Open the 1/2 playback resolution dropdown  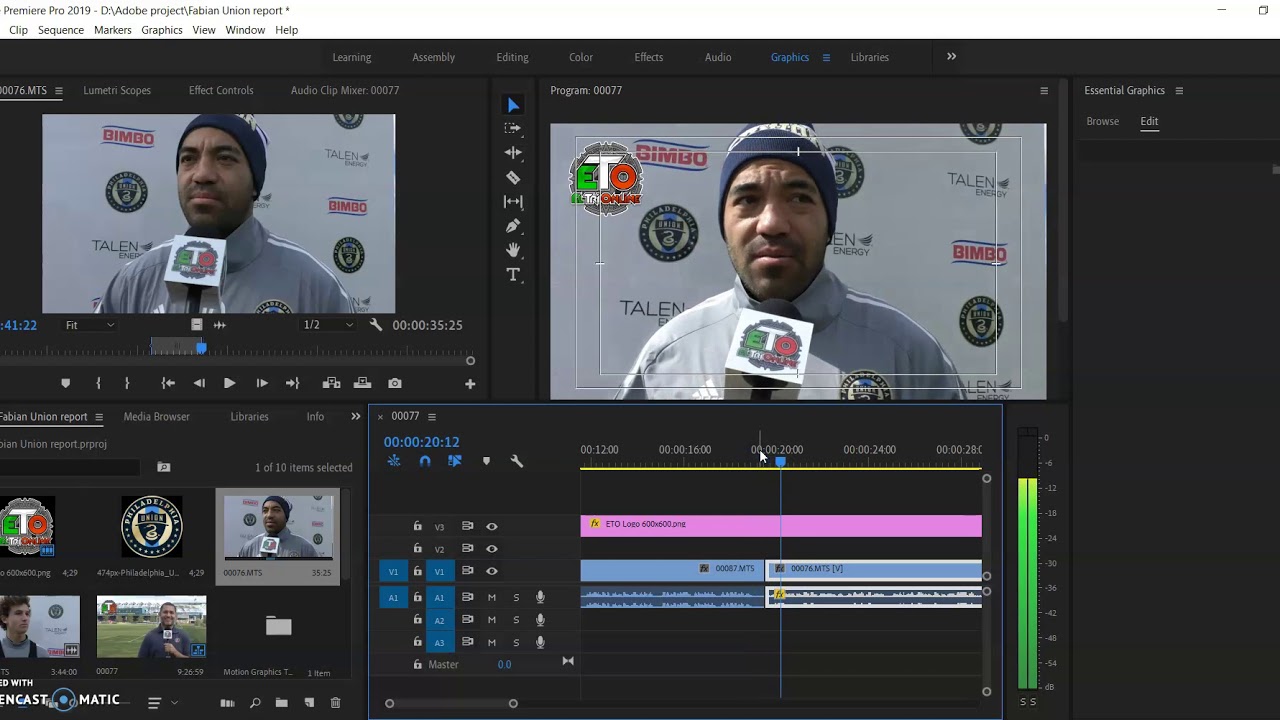(328, 325)
